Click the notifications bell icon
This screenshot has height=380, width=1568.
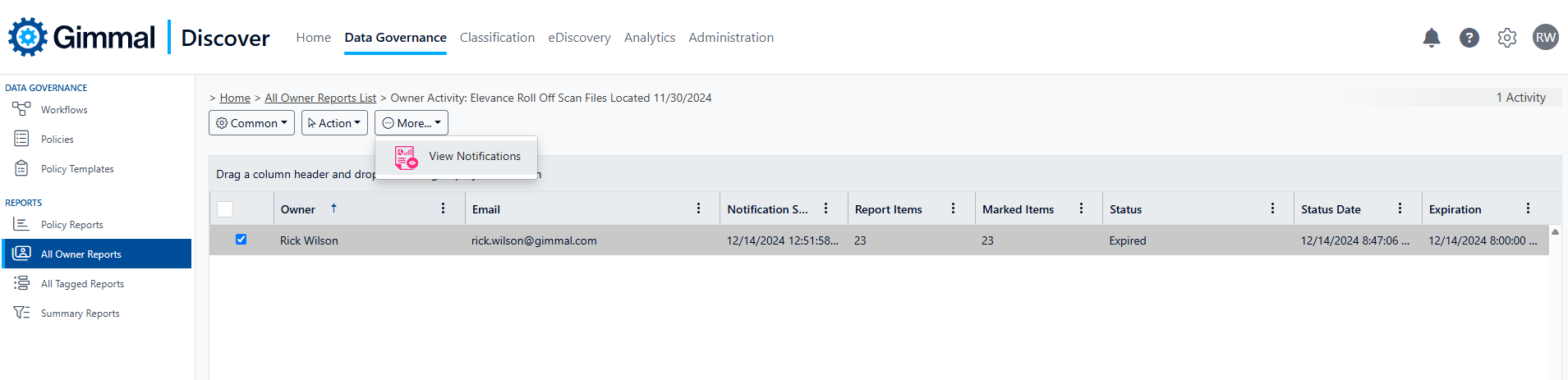1431,38
